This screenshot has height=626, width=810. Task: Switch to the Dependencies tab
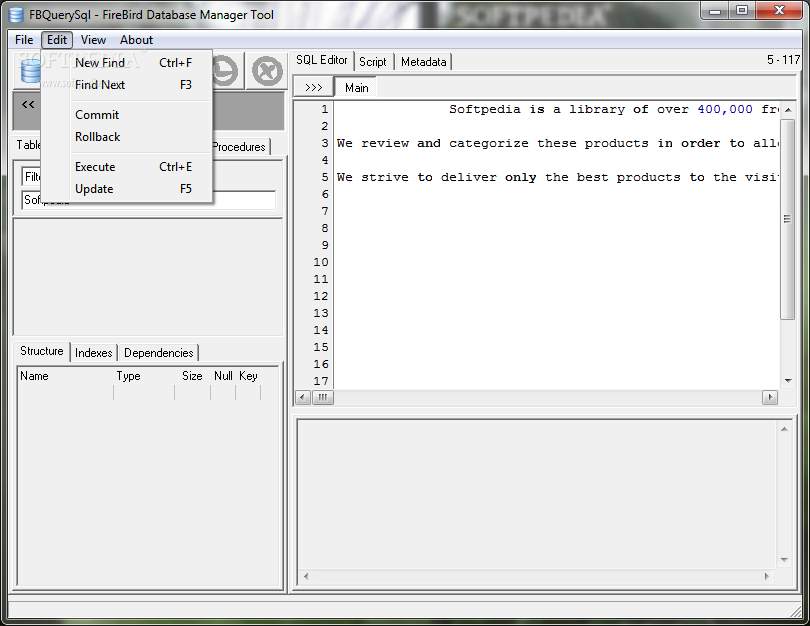tap(159, 353)
